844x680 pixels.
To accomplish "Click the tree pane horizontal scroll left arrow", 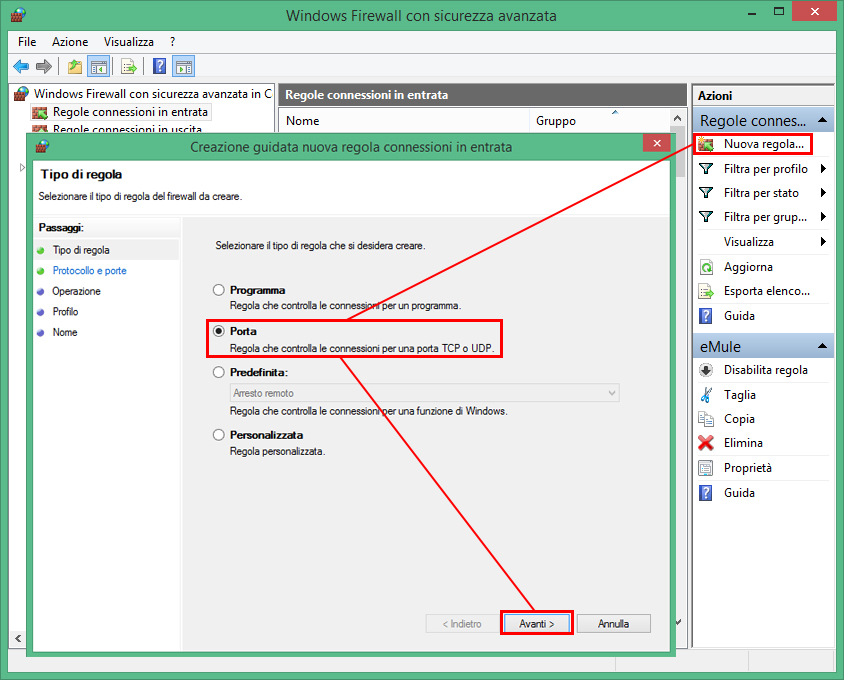I will [x=18, y=639].
